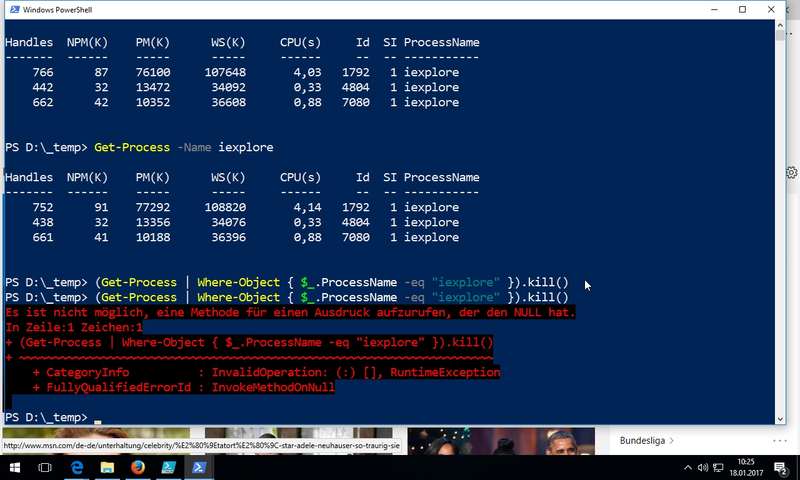
Task: Switch to Firefox in the taskbar
Action: (x=138, y=467)
